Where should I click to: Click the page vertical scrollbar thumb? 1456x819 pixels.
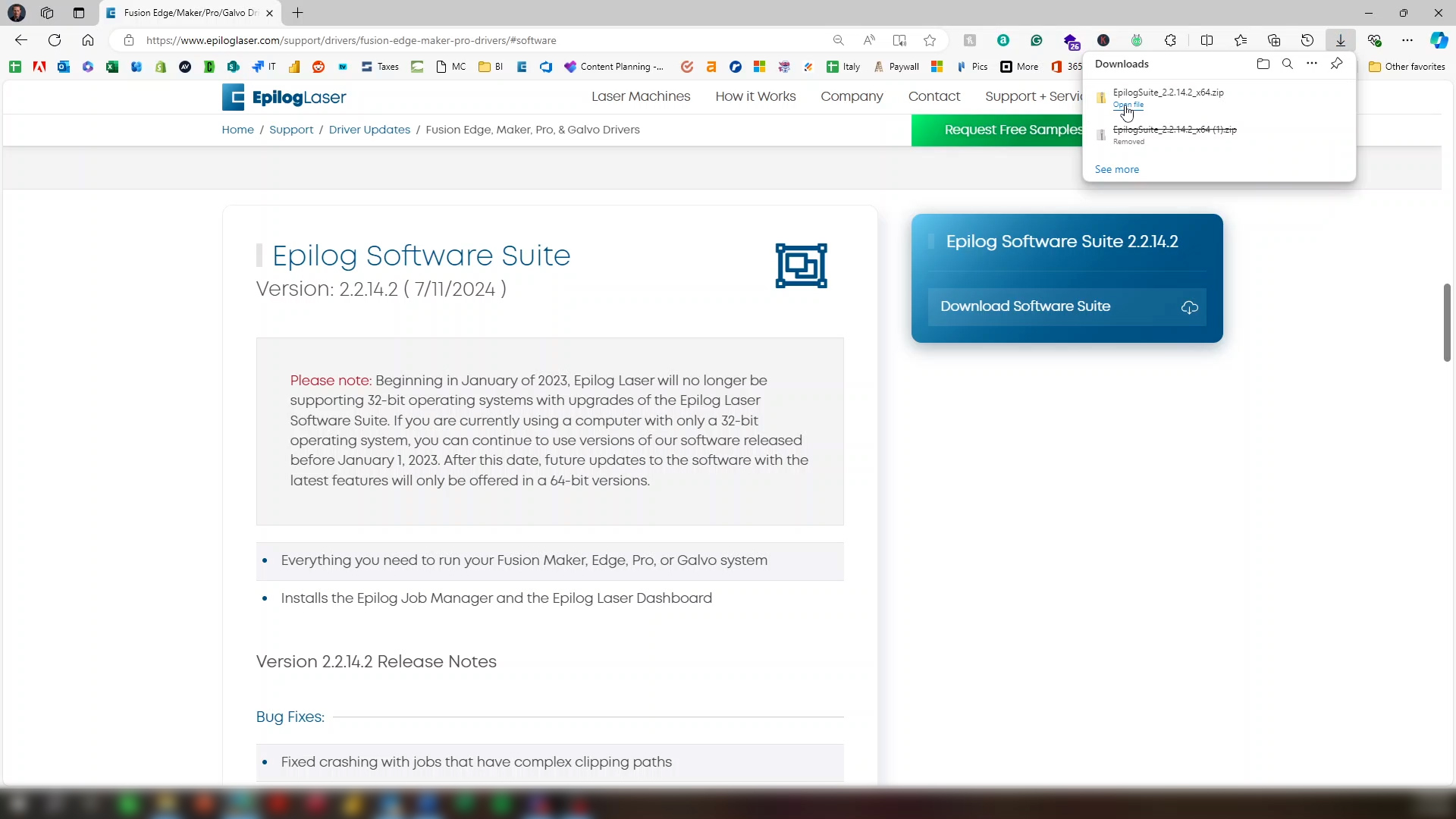coord(1447,322)
